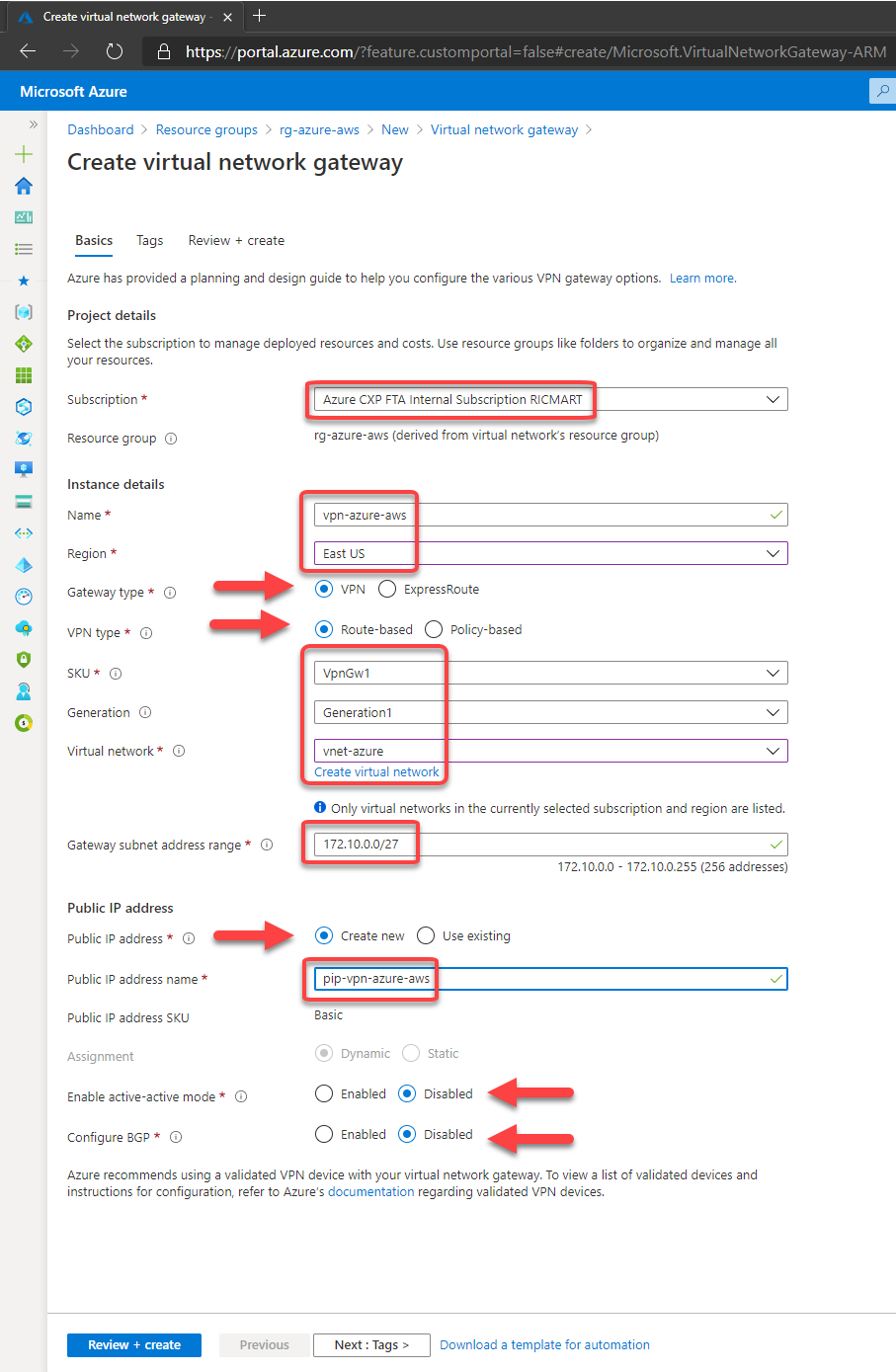Open the blue hexagon sidebar icon
The width and height of the screenshot is (896, 1372).
tap(24, 407)
